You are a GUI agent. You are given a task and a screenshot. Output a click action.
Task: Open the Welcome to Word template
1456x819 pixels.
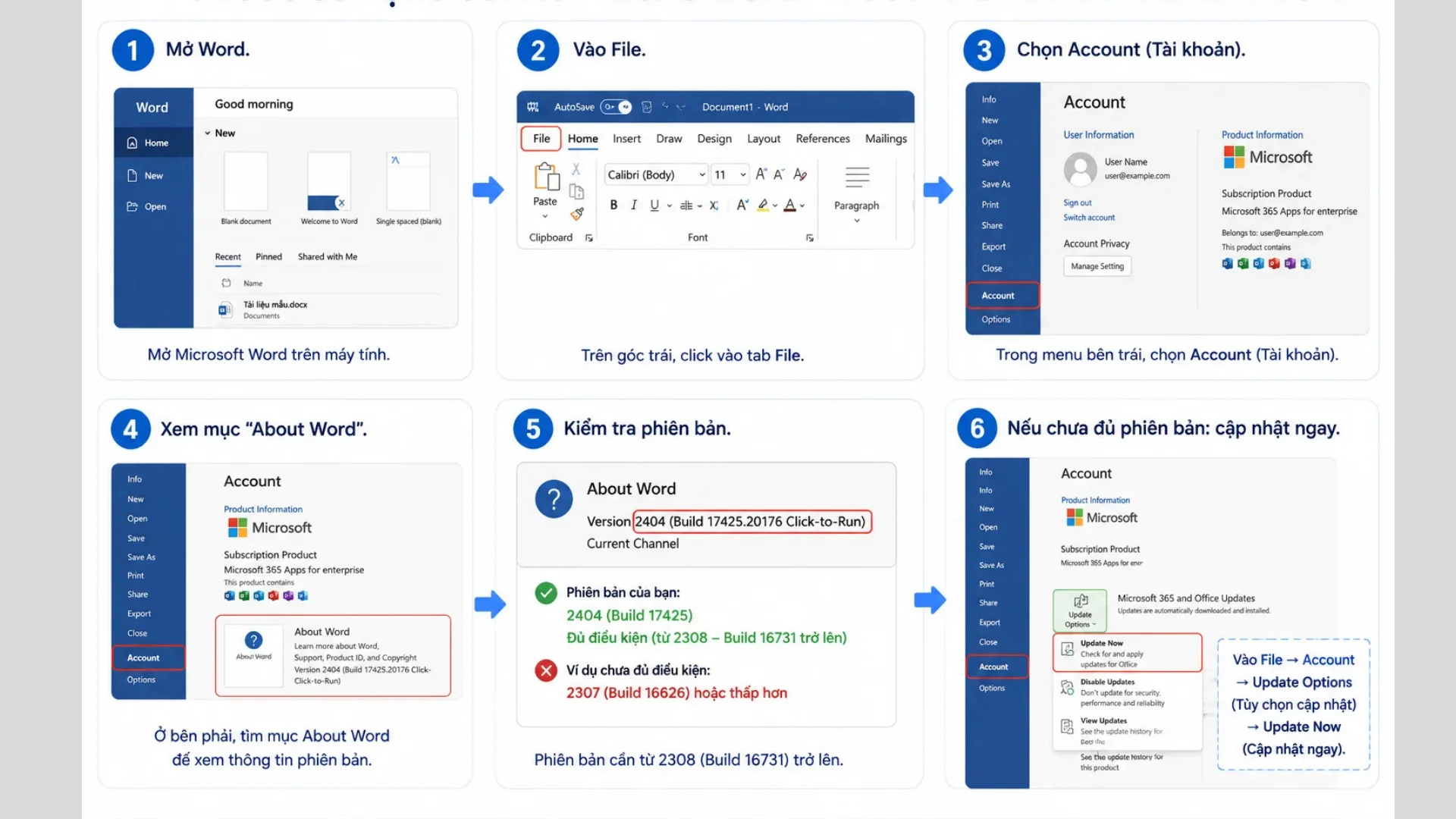(x=329, y=189)
